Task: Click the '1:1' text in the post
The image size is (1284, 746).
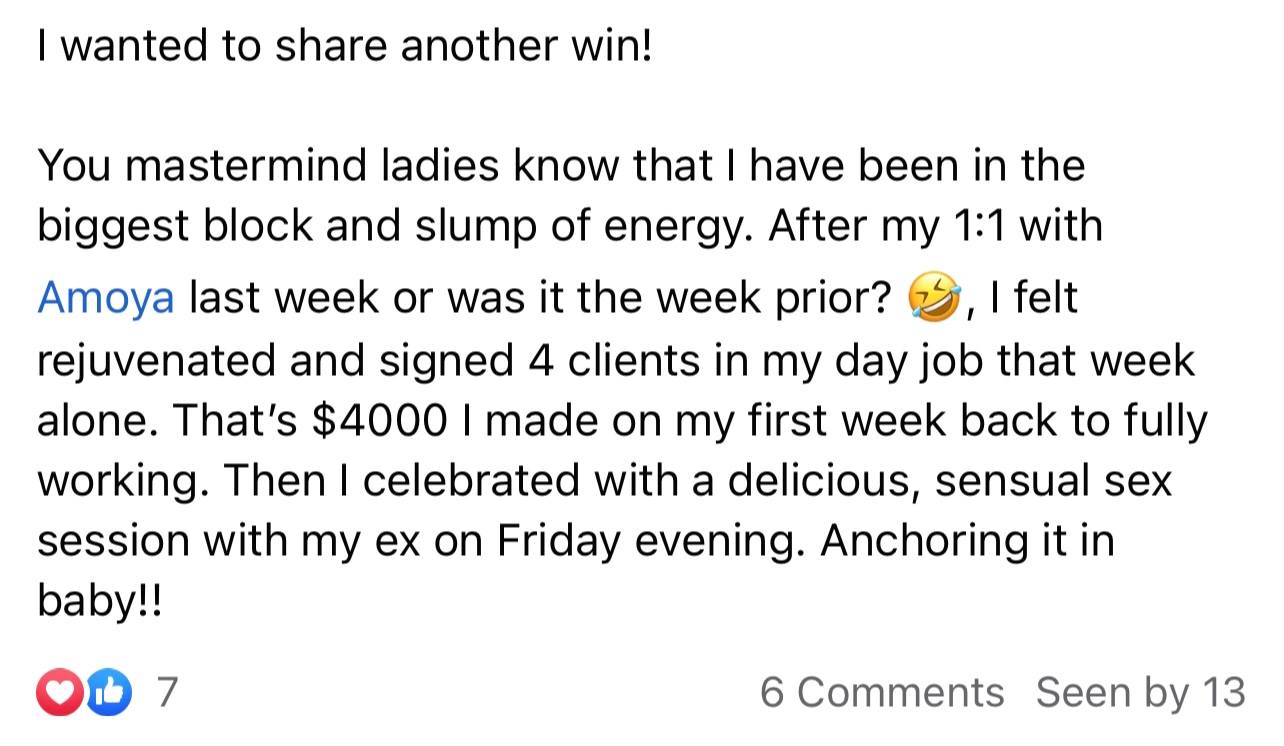Action: click(x=974, y=227)
